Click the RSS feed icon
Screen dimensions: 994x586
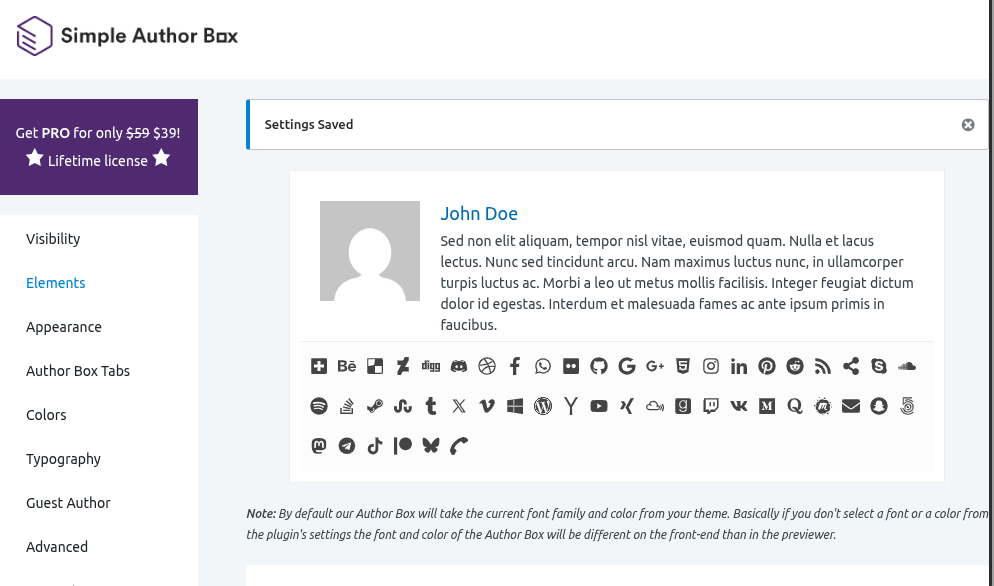click(823, 366)
